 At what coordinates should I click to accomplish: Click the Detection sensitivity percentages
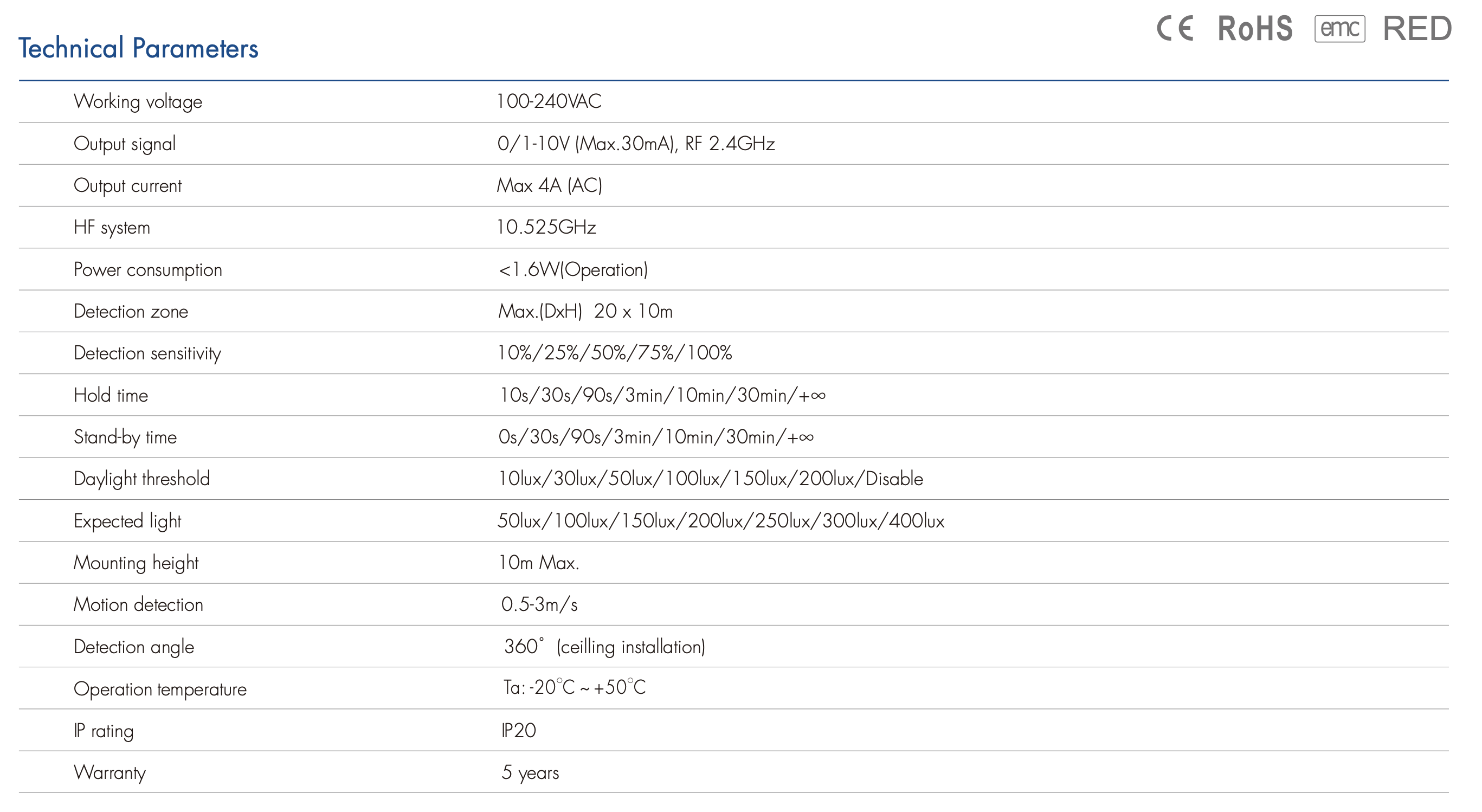tap(615, 353)
